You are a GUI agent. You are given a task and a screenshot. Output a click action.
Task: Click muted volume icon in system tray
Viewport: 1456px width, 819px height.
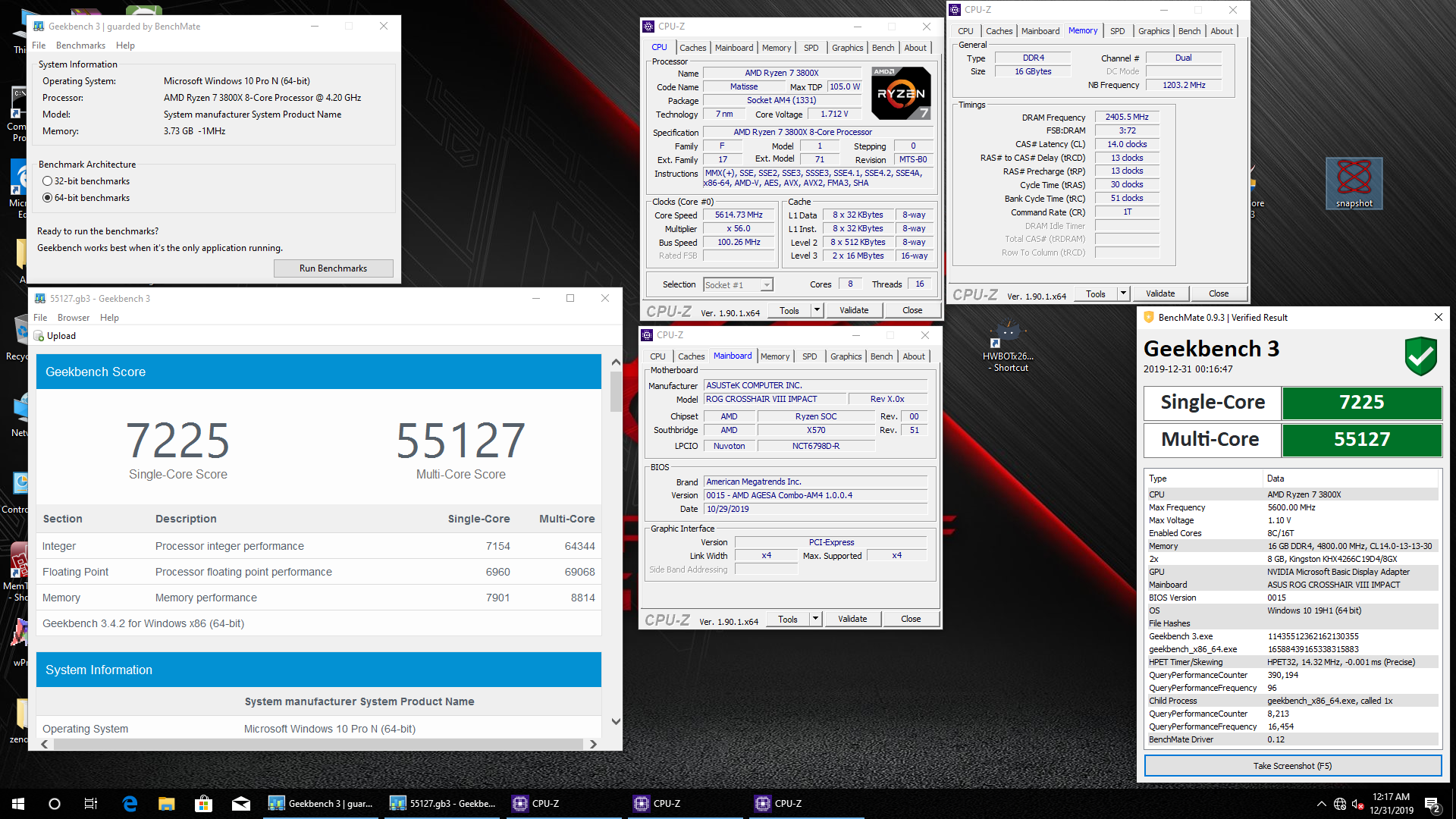point(1358,804)
